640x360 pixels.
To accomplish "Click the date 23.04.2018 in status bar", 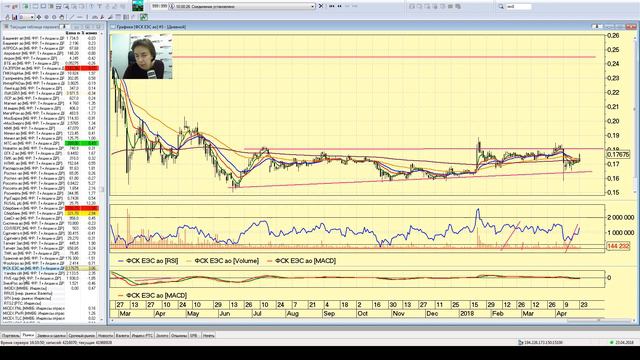I will point(624,342).
